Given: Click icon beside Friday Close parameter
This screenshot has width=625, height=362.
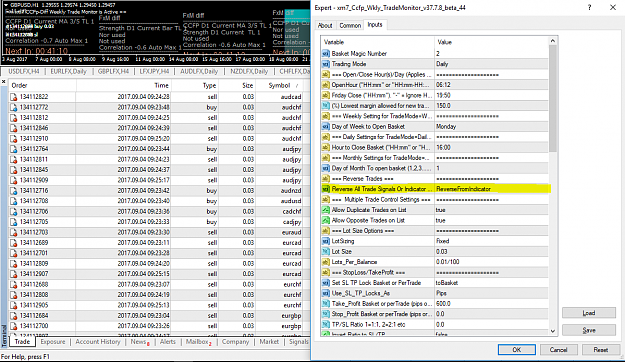Looking at the screenshot, I should pyautogui.click(x=326, y=95).
